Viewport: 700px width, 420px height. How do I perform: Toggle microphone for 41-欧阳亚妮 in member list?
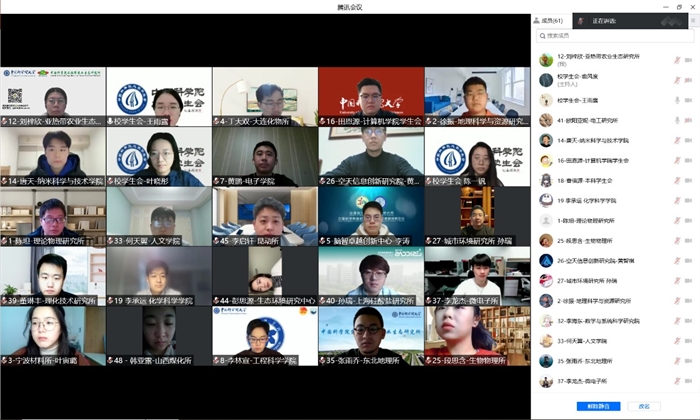pyautogui.click(x=677, y=120)
